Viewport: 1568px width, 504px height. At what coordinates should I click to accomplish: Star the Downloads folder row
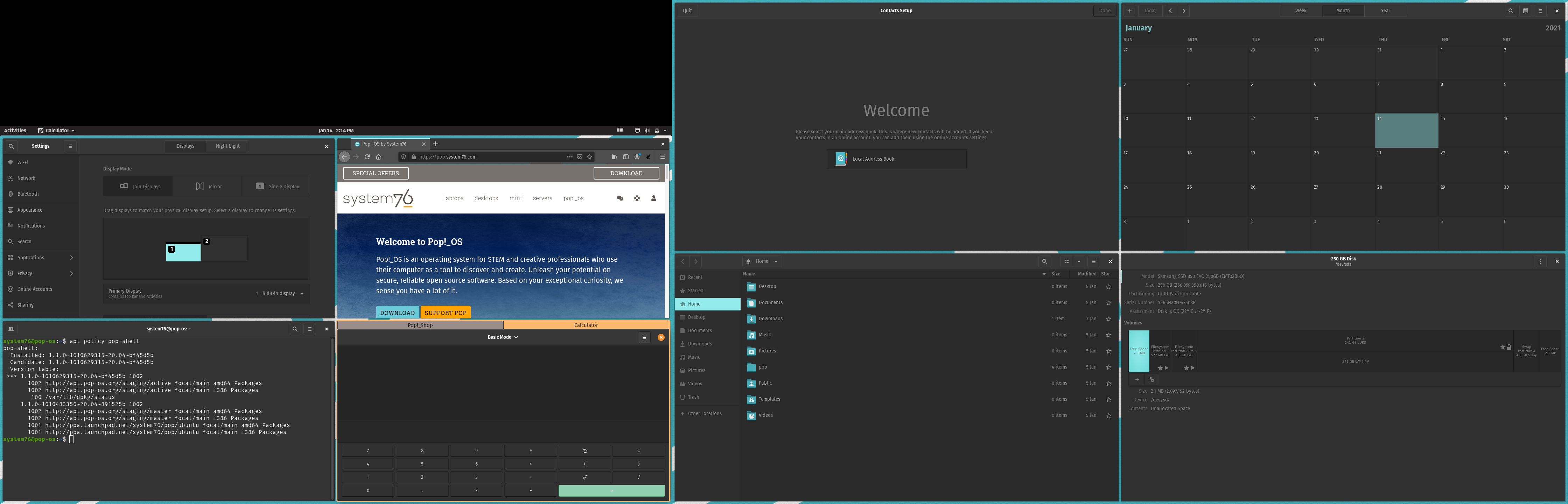click(x=1108, y=319)
